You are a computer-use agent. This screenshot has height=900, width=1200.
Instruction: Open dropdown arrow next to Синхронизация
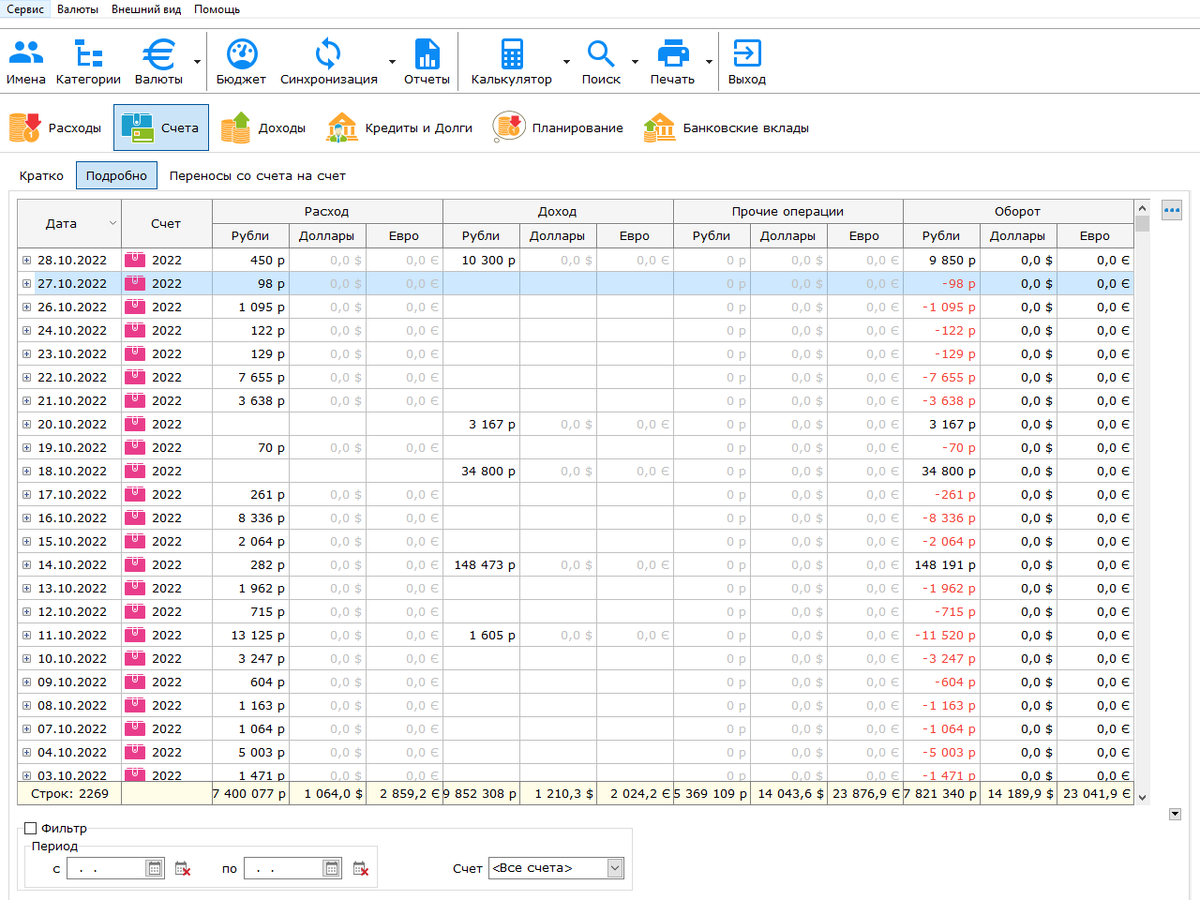coord(391,62)
